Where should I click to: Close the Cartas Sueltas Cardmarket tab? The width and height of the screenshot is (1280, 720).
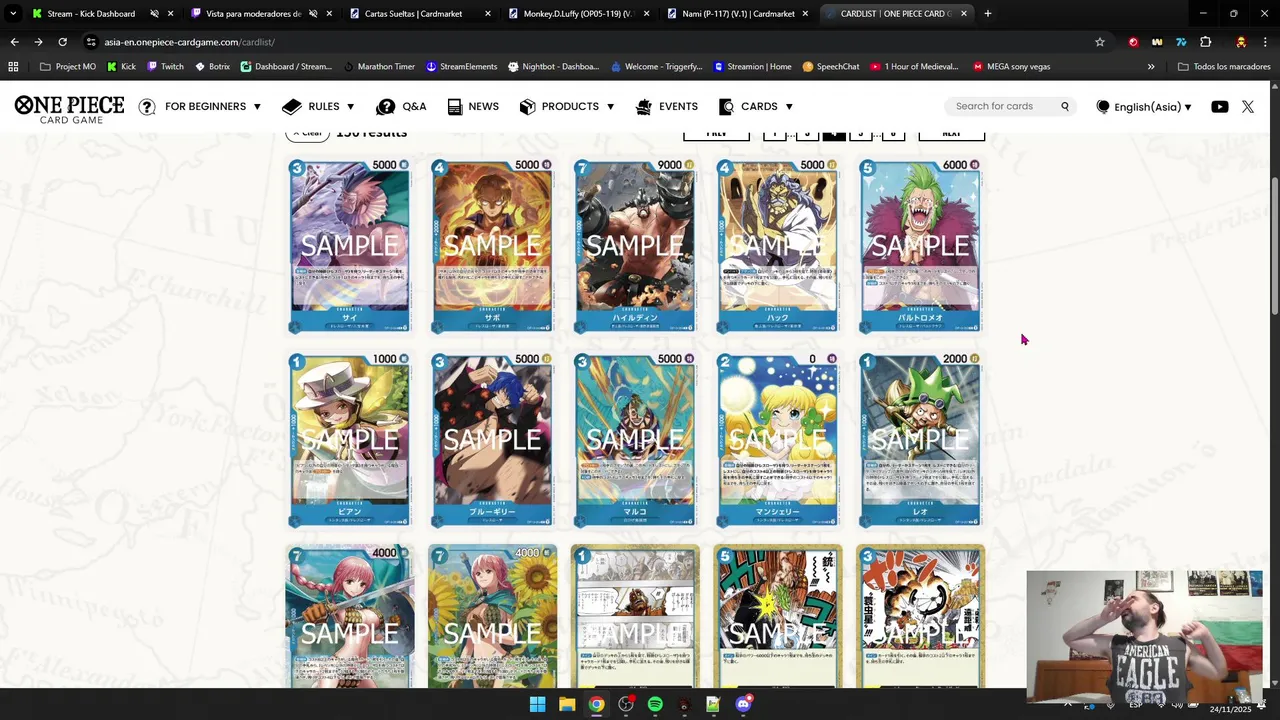coord(487,14)
